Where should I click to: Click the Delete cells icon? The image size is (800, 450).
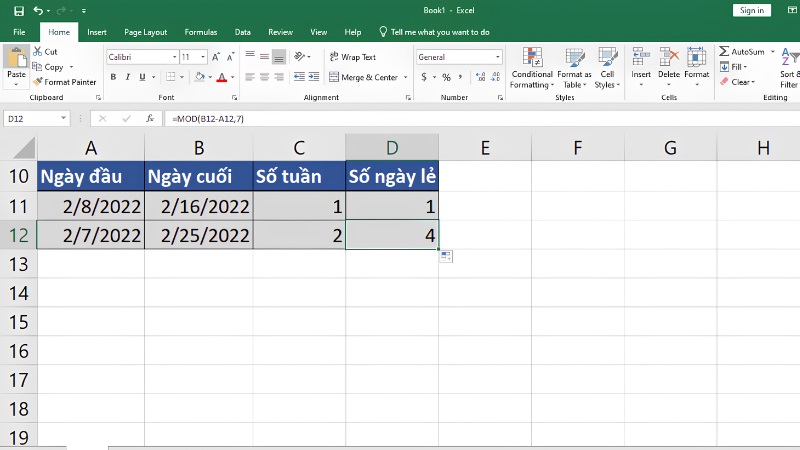pos(669,57)
